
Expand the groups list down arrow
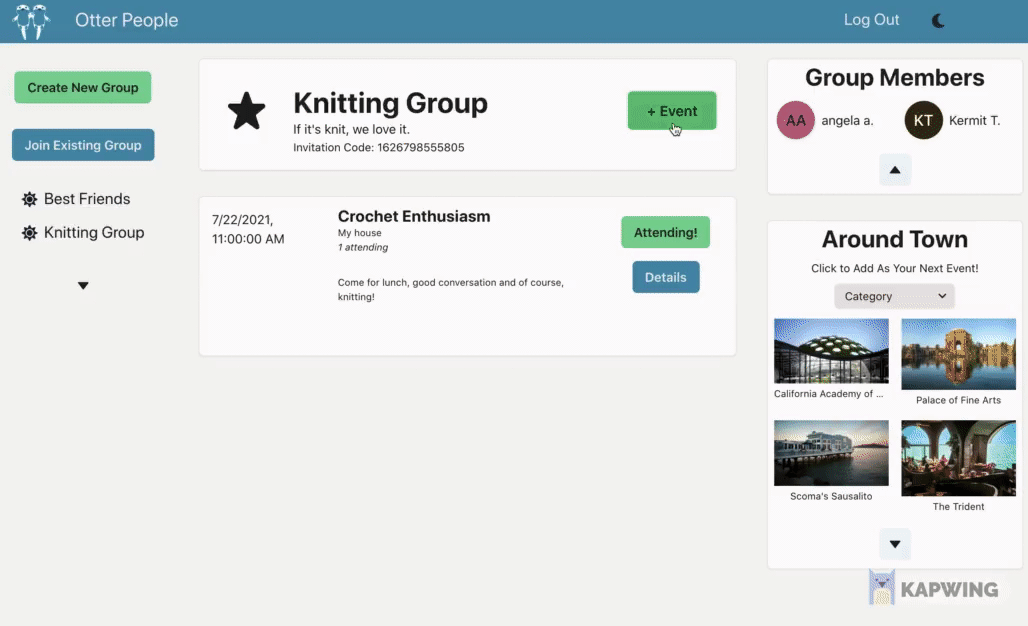83,286
